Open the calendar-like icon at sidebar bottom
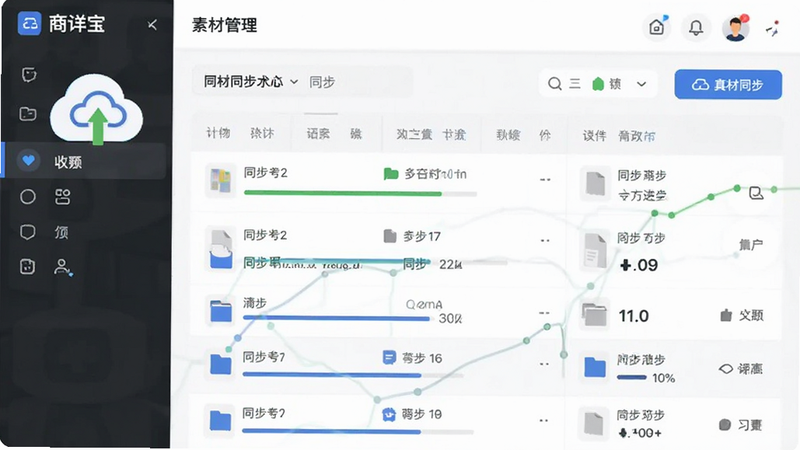Screen dimensions: 800x450 coord(28,266)
